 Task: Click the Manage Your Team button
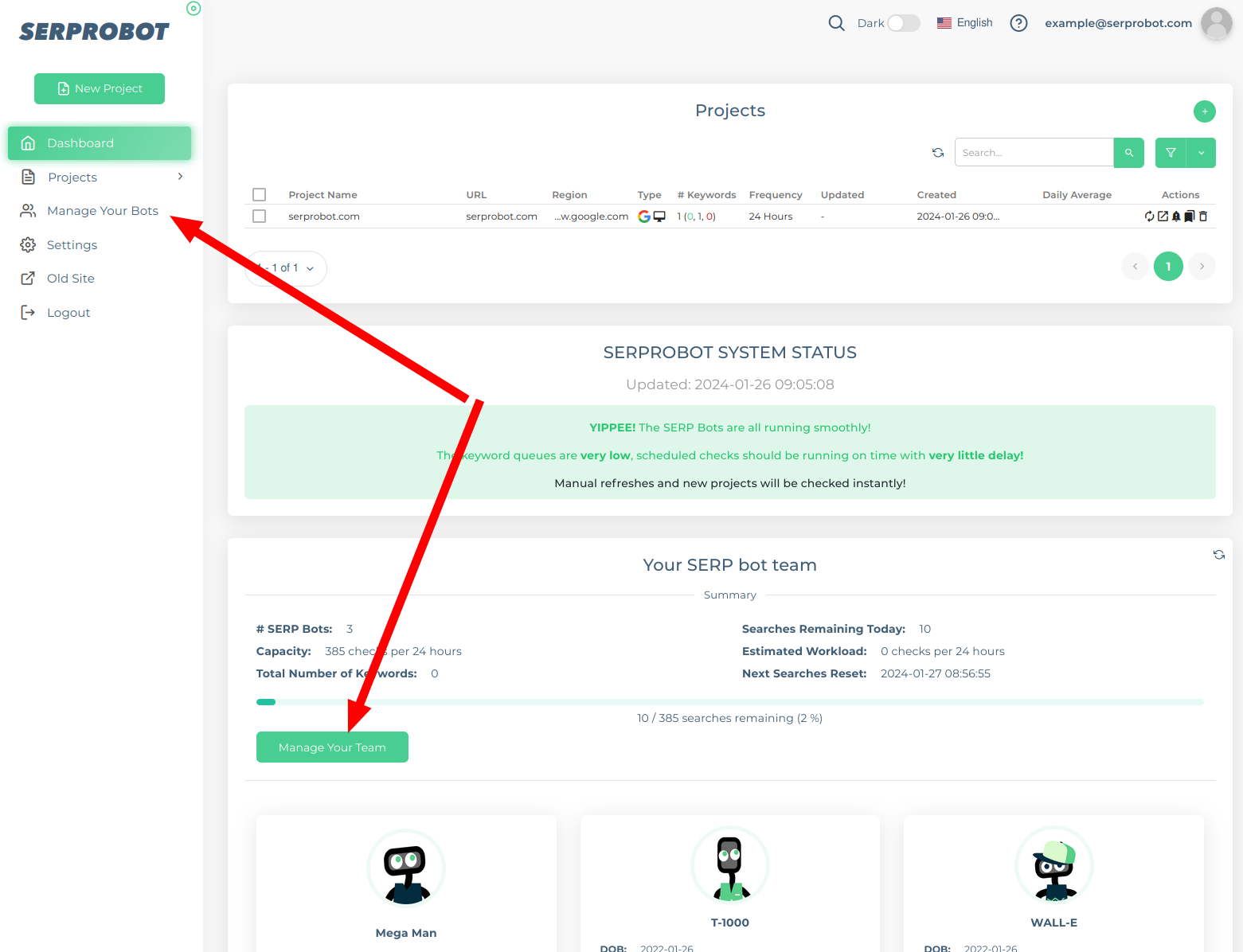pyautogui.click(x=332, y=747)
